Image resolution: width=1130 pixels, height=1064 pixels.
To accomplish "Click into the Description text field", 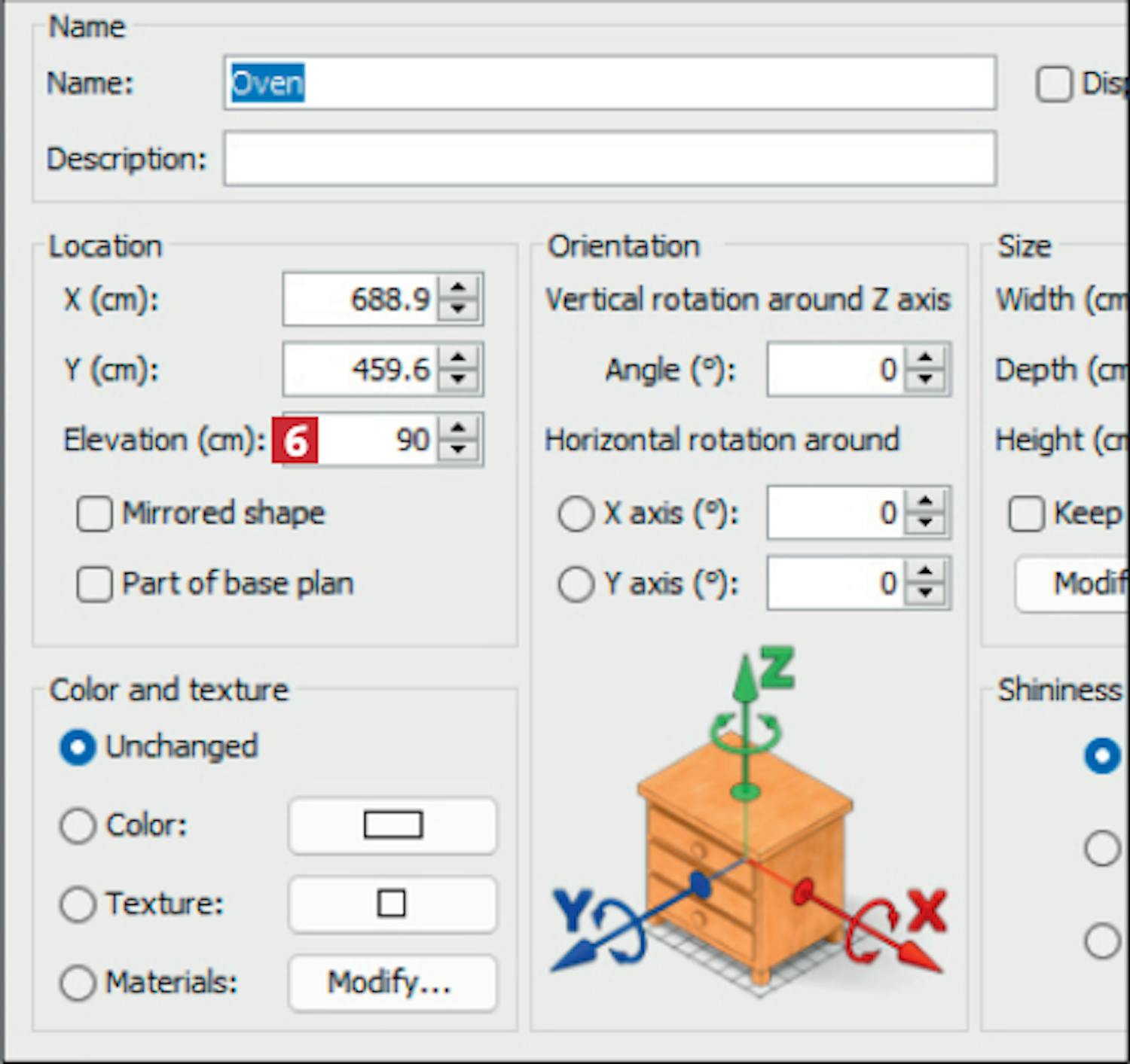I will pos(609,159).
